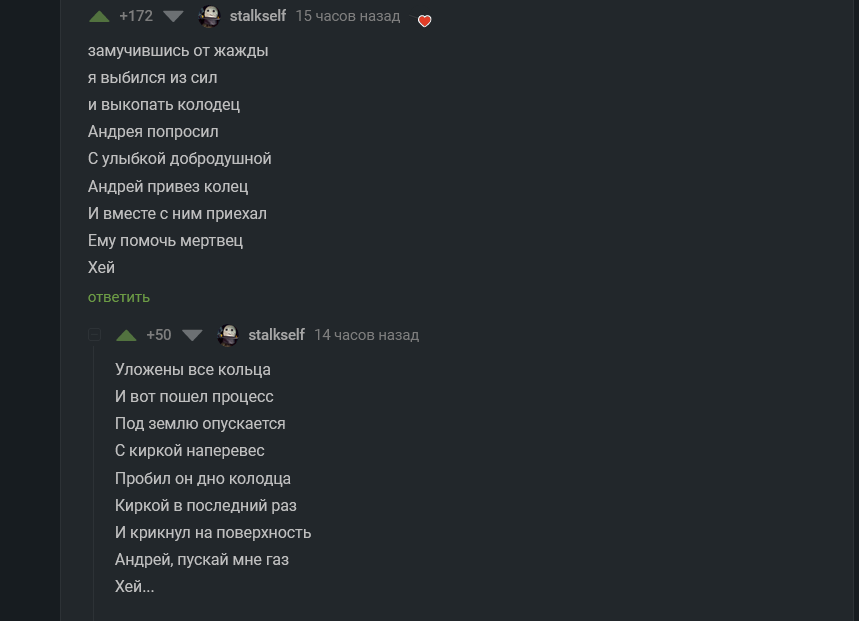
Task: Open stalkself profile from the +50 reply
Action: 276,335
